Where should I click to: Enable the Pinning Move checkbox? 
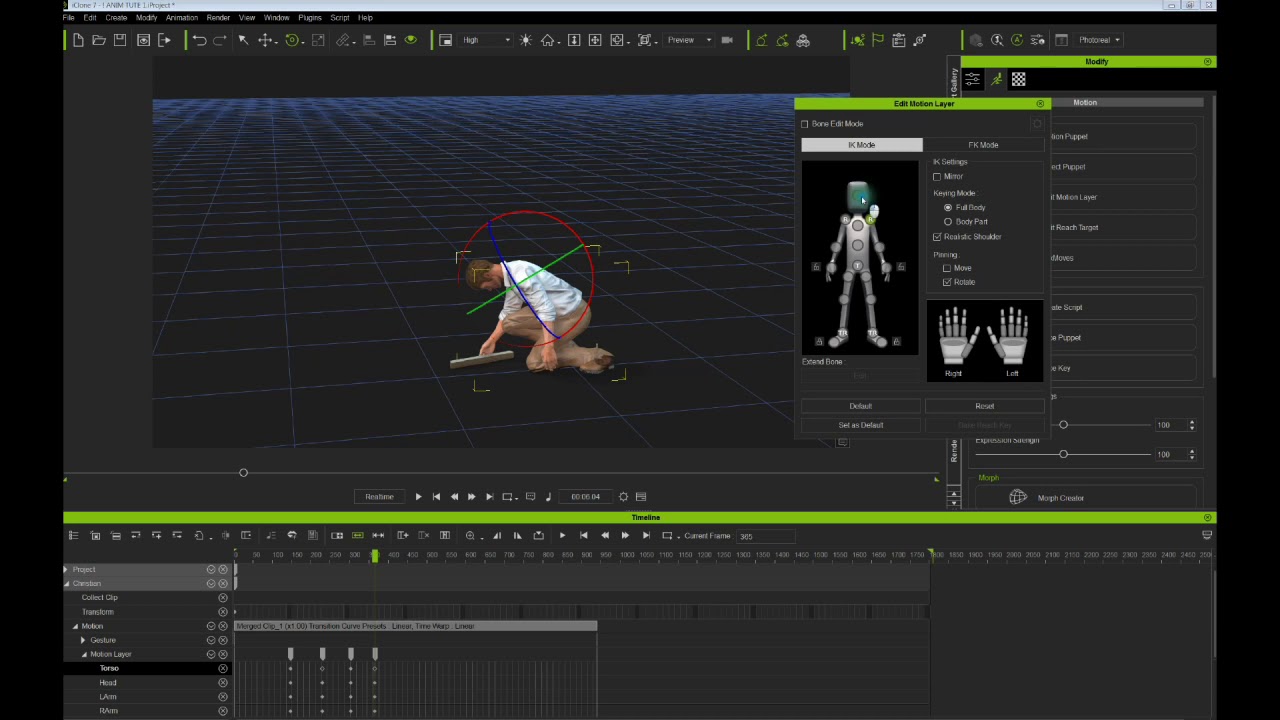pyautogui.click(x=947, y=268)
